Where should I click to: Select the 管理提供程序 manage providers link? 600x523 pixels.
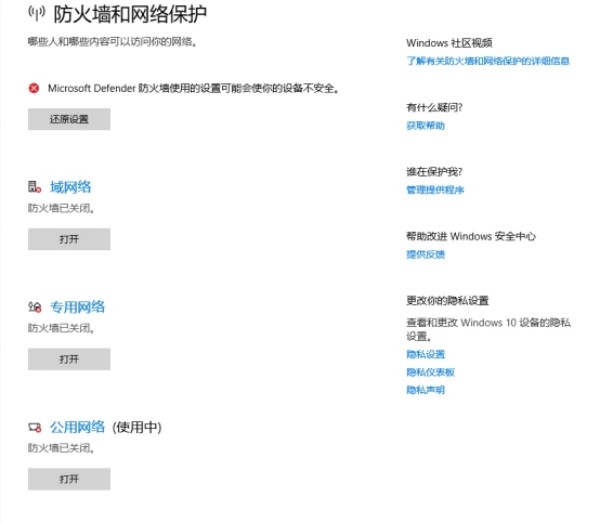pyautogui.click(x=435, y=190)
